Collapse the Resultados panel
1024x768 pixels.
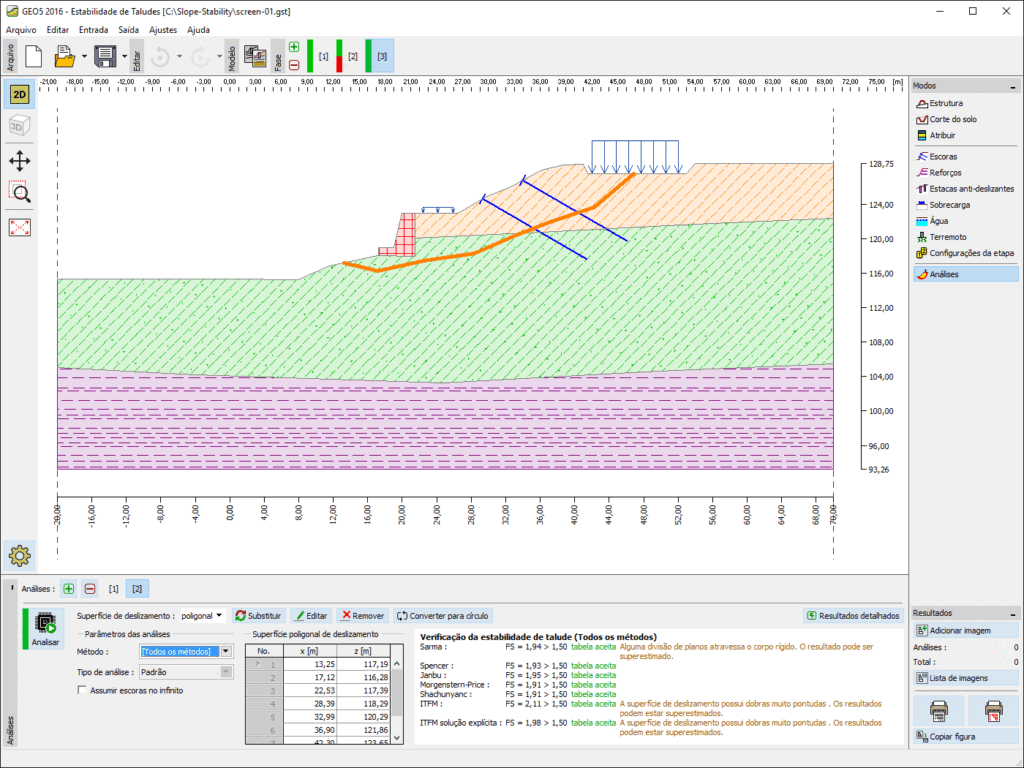click(1013, 614)
